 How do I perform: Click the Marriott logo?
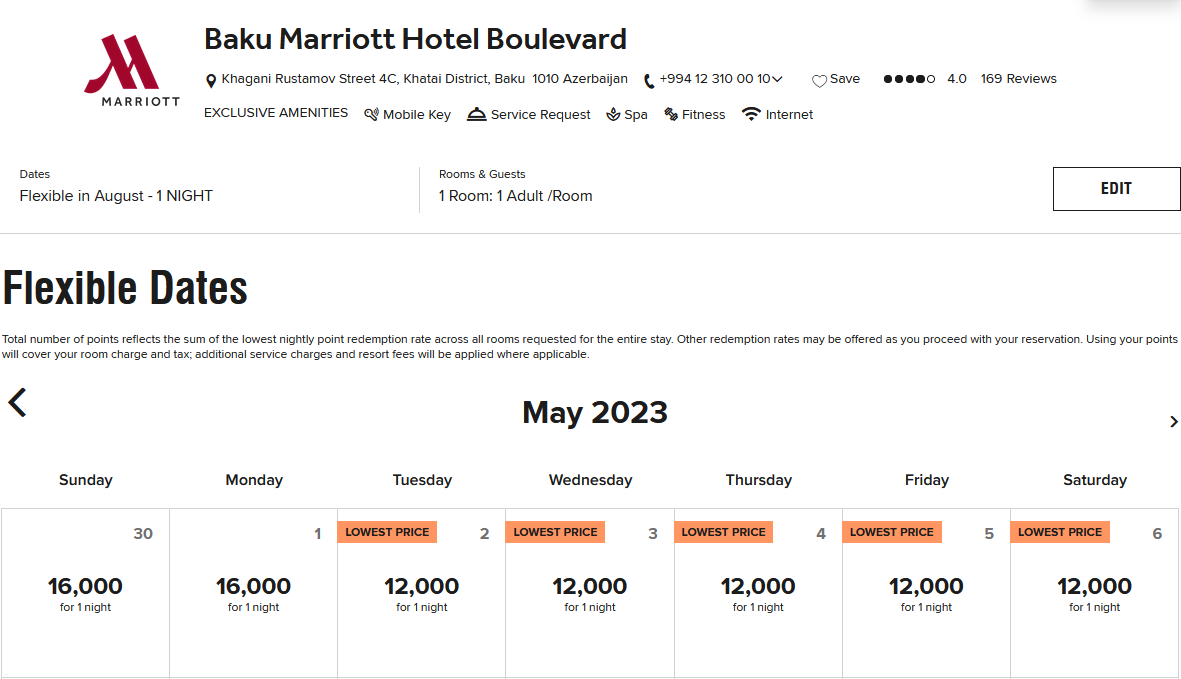131,70
